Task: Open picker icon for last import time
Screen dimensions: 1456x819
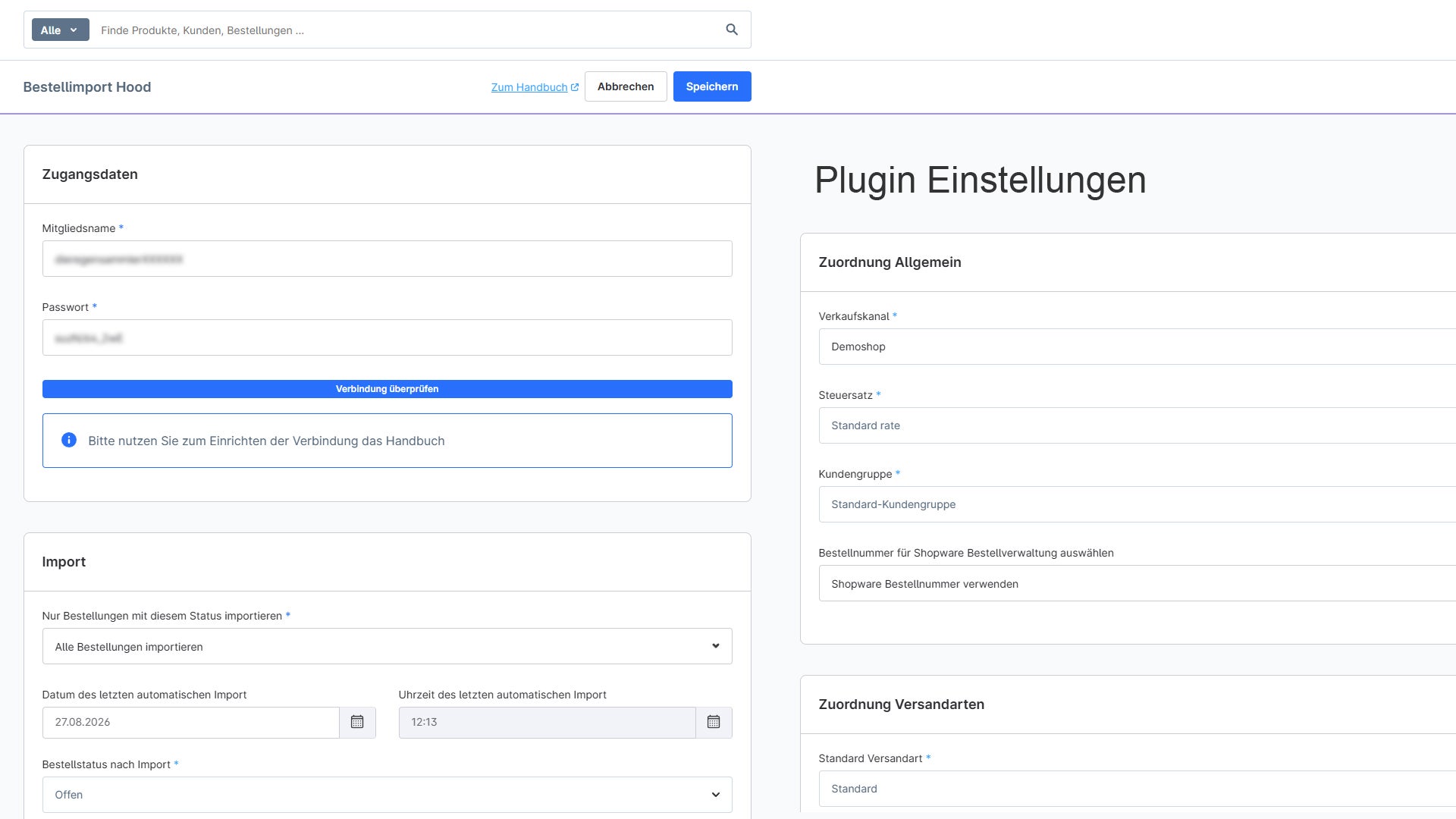Action: [714, 722]
